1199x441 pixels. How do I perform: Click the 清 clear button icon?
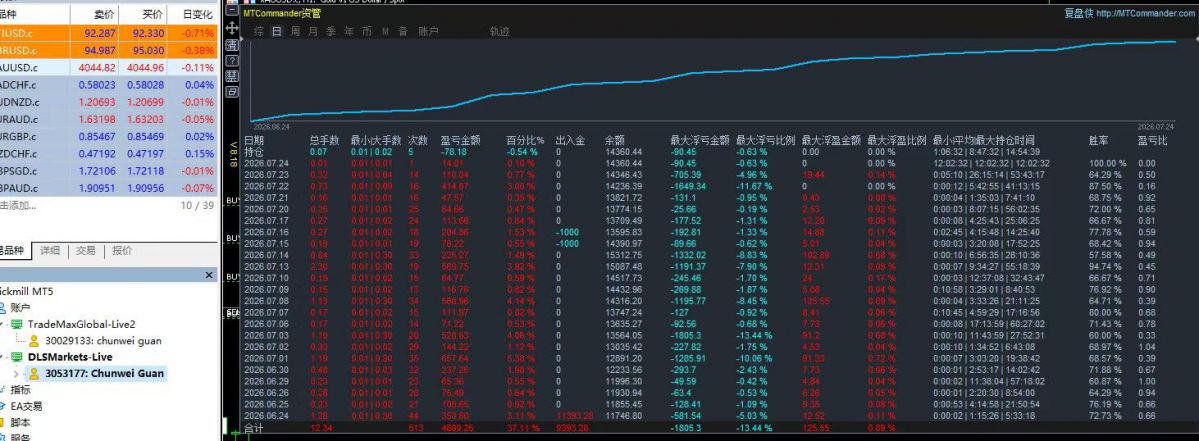(x=232, y=45)
